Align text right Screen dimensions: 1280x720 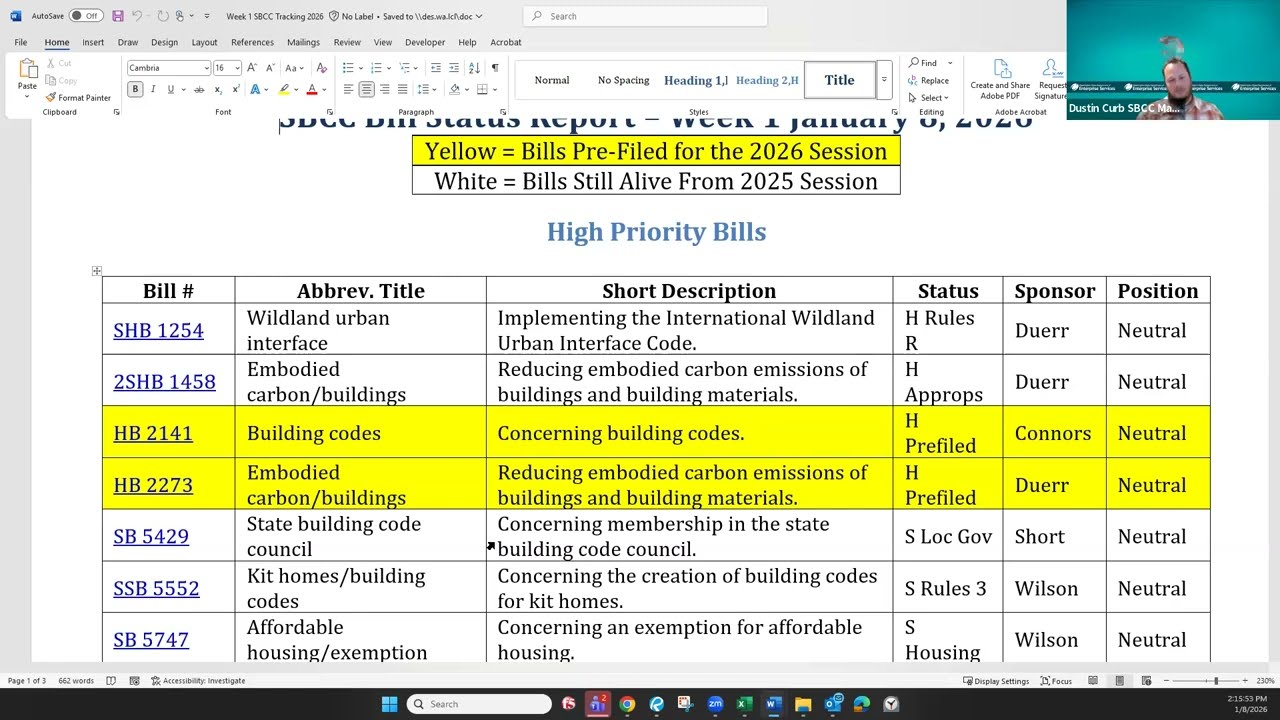point(384,89)
